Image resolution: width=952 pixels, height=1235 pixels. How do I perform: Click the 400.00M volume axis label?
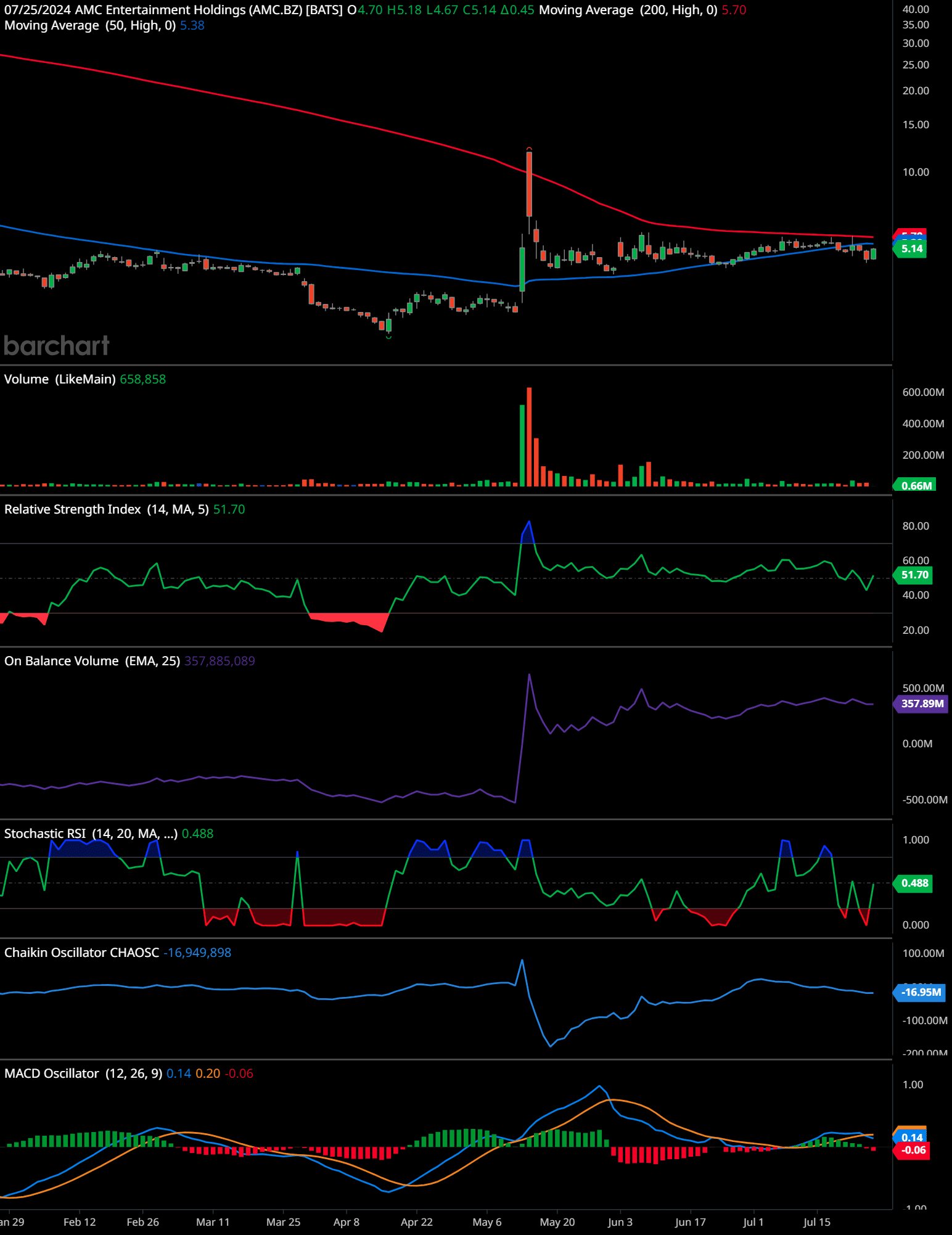point(923,424)
